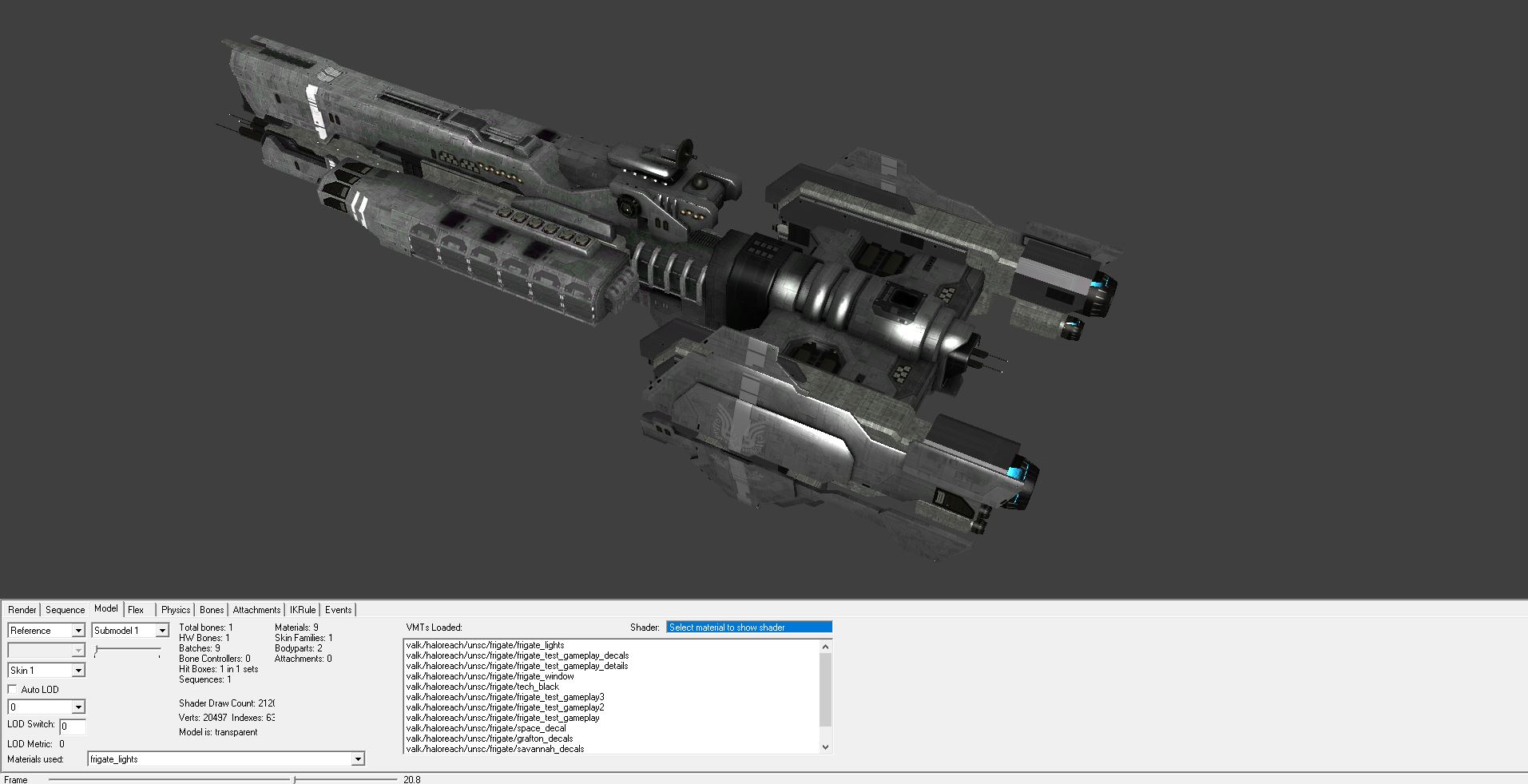Open the Skin 1 dropdown
Image resolution: width=1528 pixels, height=784 pixels.
(46, 670)
